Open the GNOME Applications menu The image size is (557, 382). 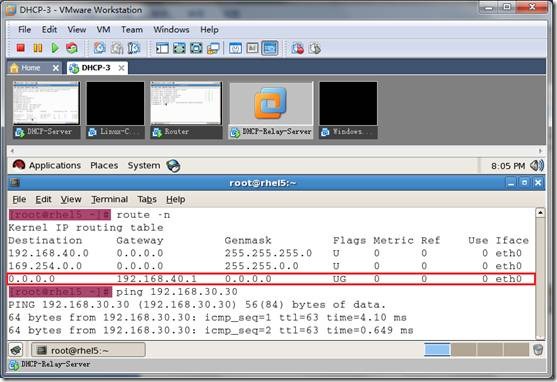point(55,166)
